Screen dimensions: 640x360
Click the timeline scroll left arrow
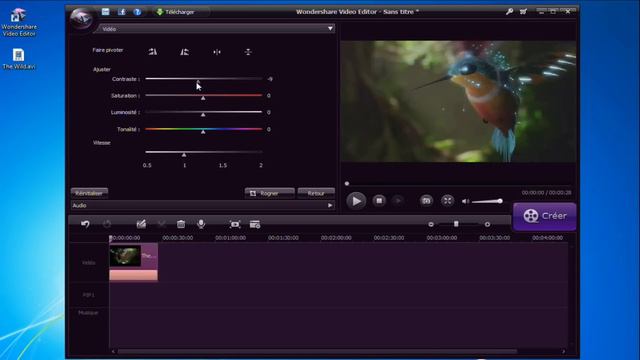pos(113,351)
